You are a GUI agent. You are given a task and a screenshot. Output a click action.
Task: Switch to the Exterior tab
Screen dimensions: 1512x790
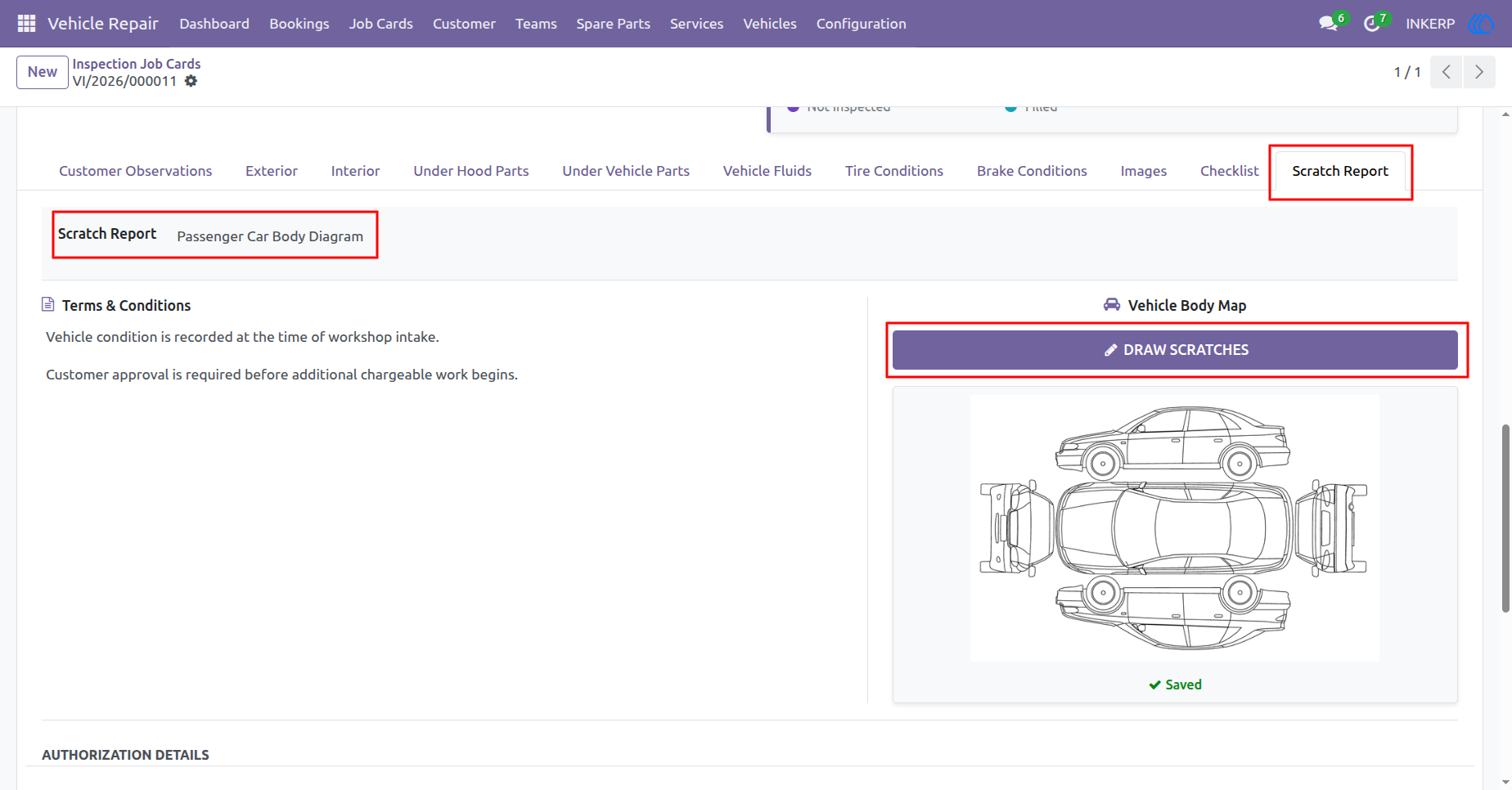[272, 171]
